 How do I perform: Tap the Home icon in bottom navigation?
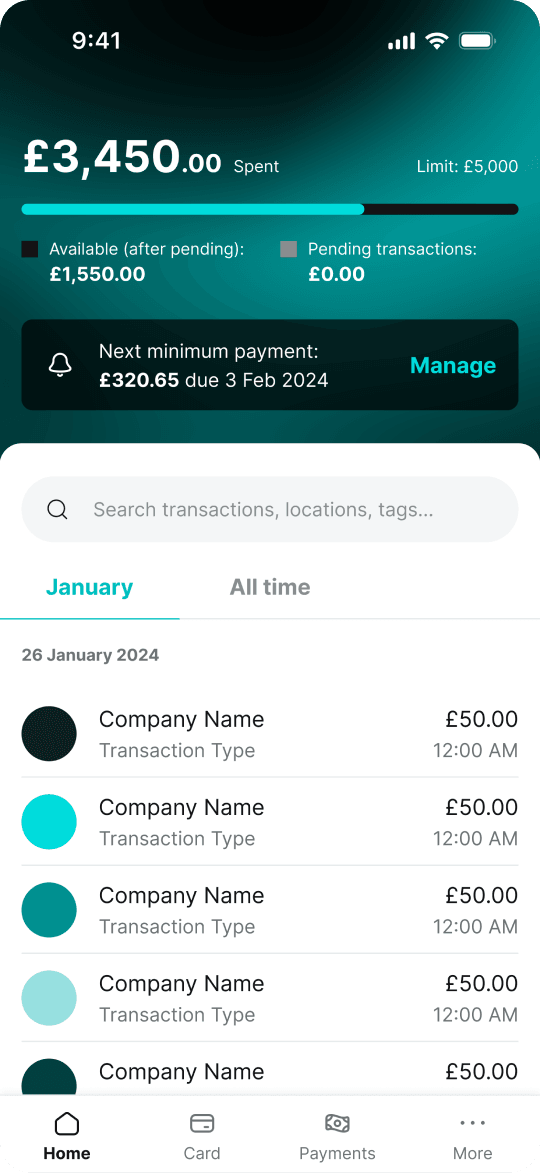pos(67,1124)
